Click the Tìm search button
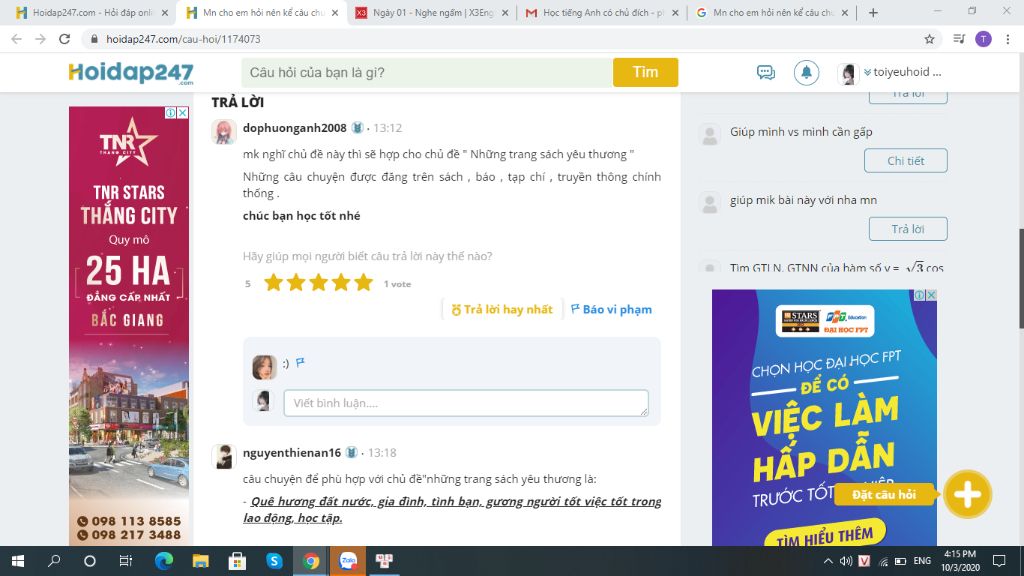1024x576 pixels. point(645,72)
